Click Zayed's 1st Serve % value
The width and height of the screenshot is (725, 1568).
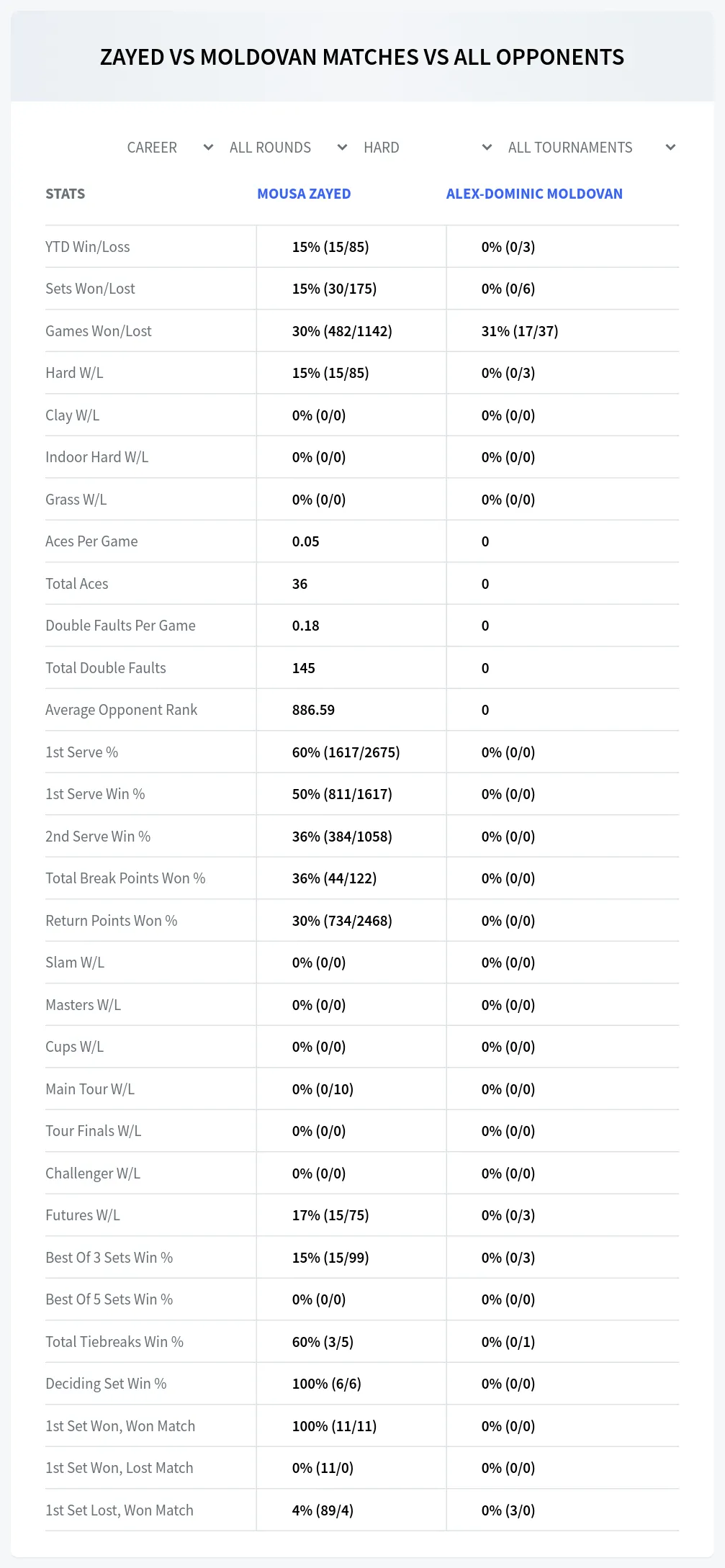[346, 752]
